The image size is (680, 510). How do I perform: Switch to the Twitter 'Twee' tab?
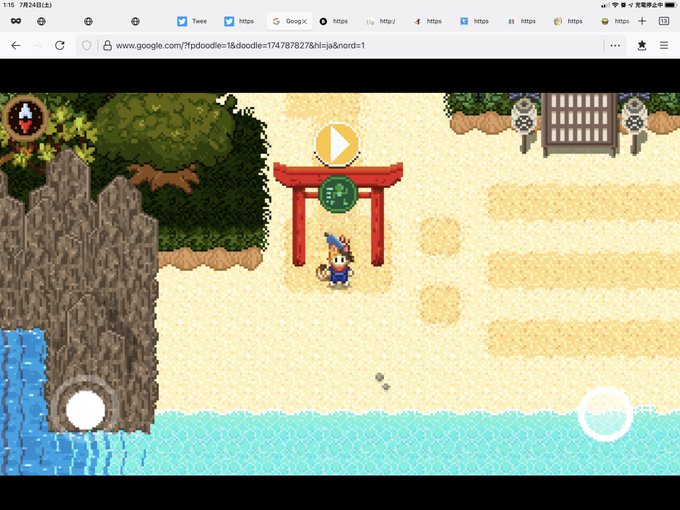(193, 21)
